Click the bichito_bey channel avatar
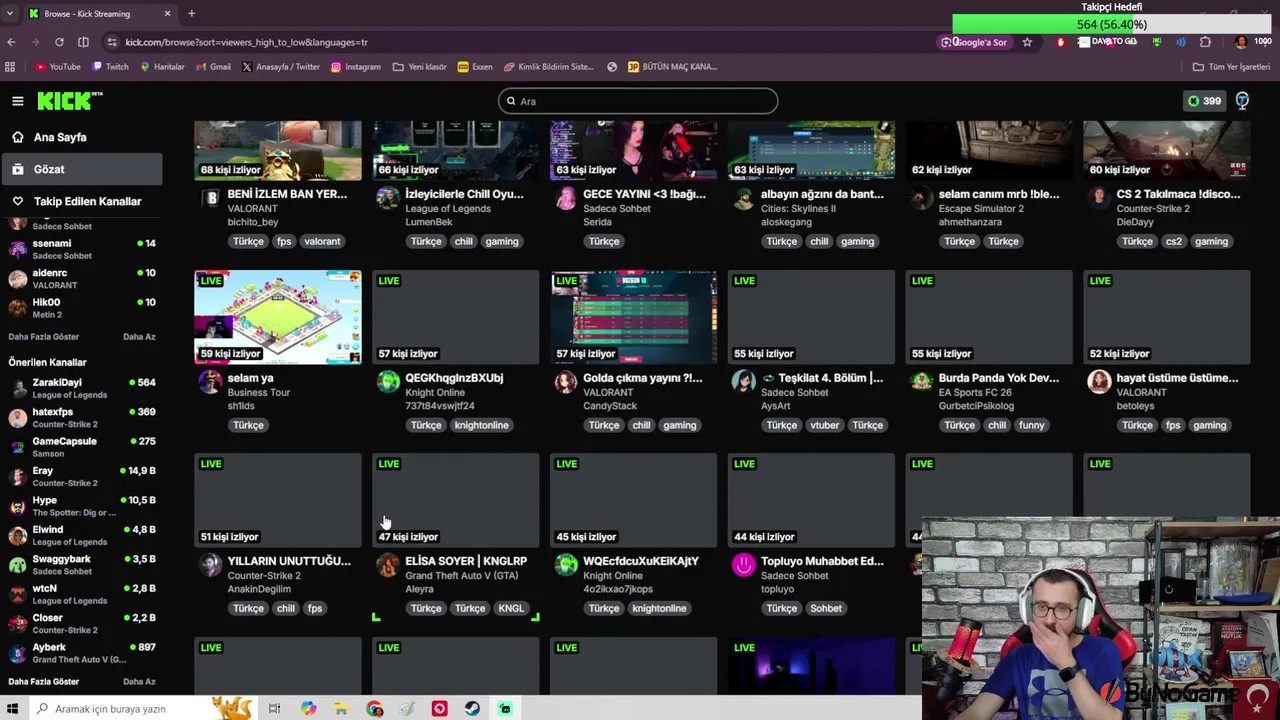Image resolution: width=1280 pixels, height=720 pixels. pyautogui.click(x=210, y=198)
